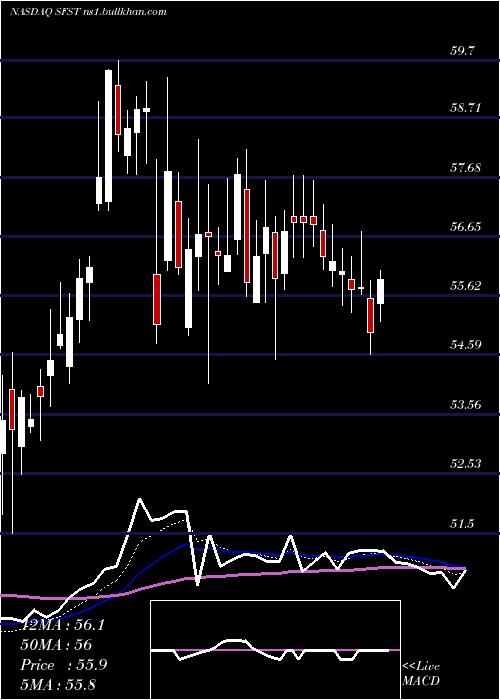Click the 57.68 price axis label
Screen dimensions: 500x700
tap(467, 168)
